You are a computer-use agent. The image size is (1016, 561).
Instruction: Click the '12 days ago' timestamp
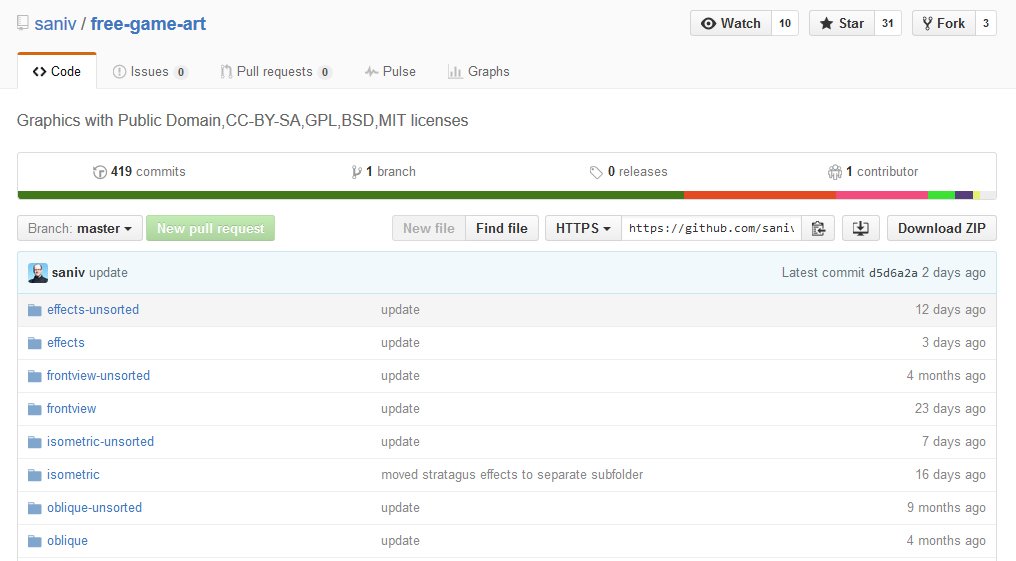coord(951,310)
